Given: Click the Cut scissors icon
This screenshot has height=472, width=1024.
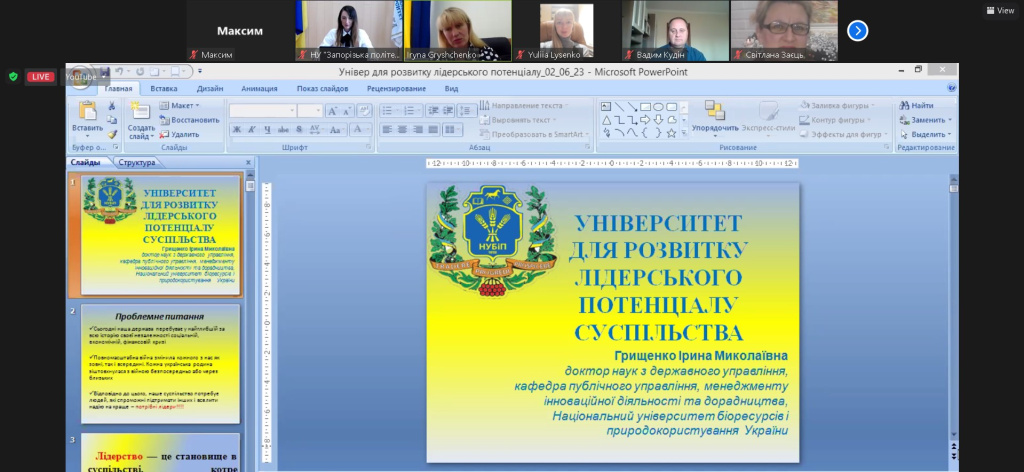Looking at the screenshot, I should pyautogui.click(x=112, y=106).
